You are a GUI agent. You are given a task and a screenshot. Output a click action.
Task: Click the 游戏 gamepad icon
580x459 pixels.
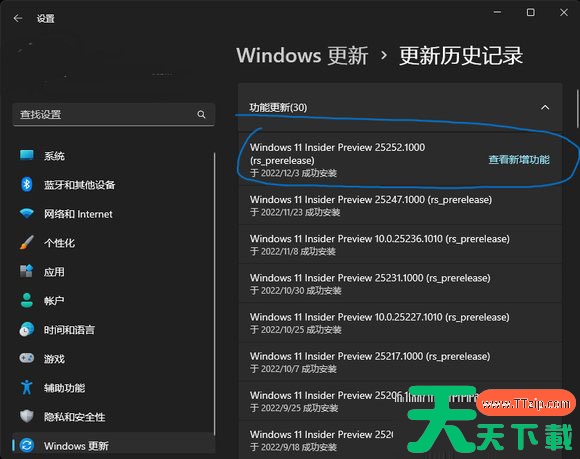pos(27,358)
